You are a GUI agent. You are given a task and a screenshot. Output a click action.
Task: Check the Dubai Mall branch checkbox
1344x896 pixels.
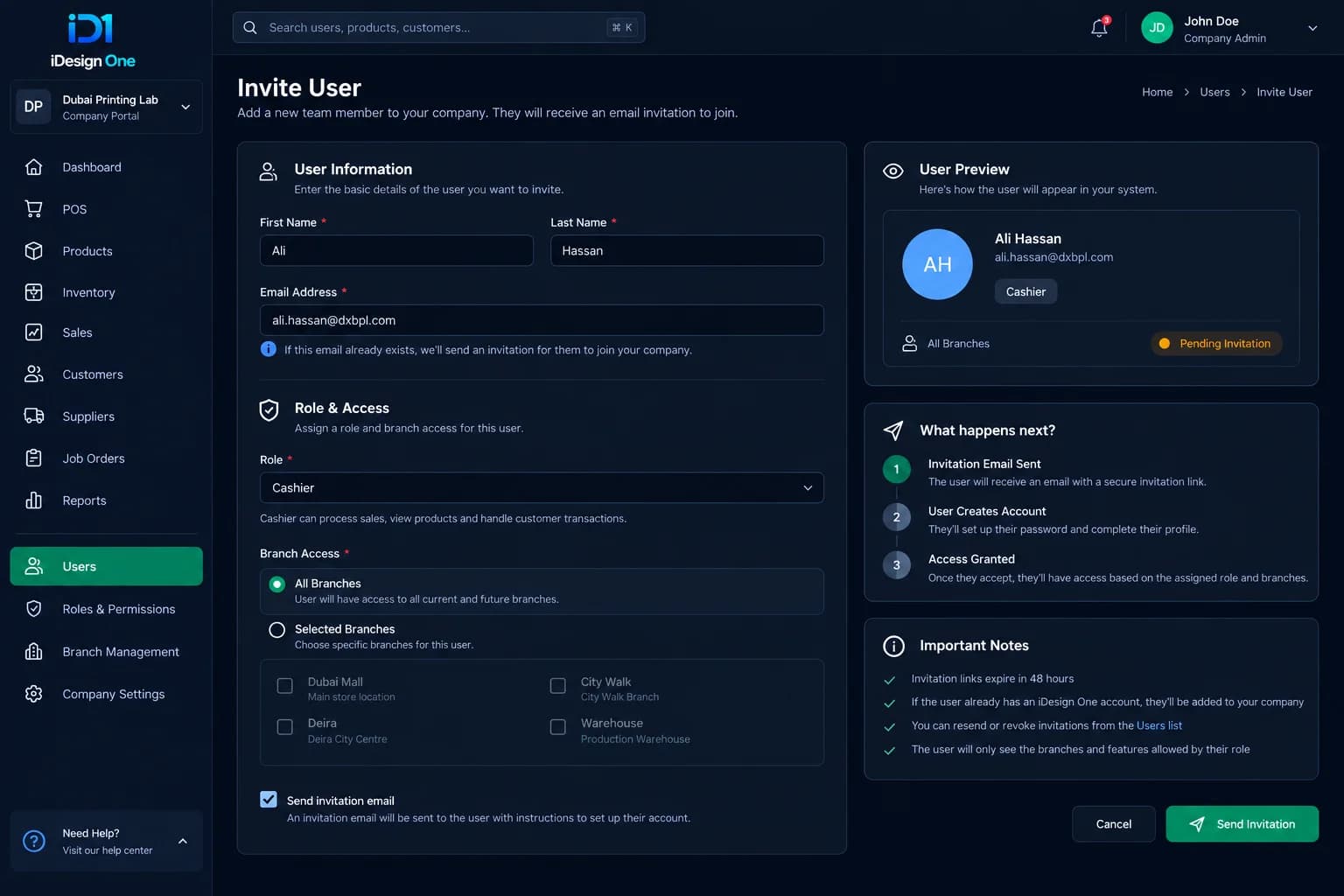point(285,686)
